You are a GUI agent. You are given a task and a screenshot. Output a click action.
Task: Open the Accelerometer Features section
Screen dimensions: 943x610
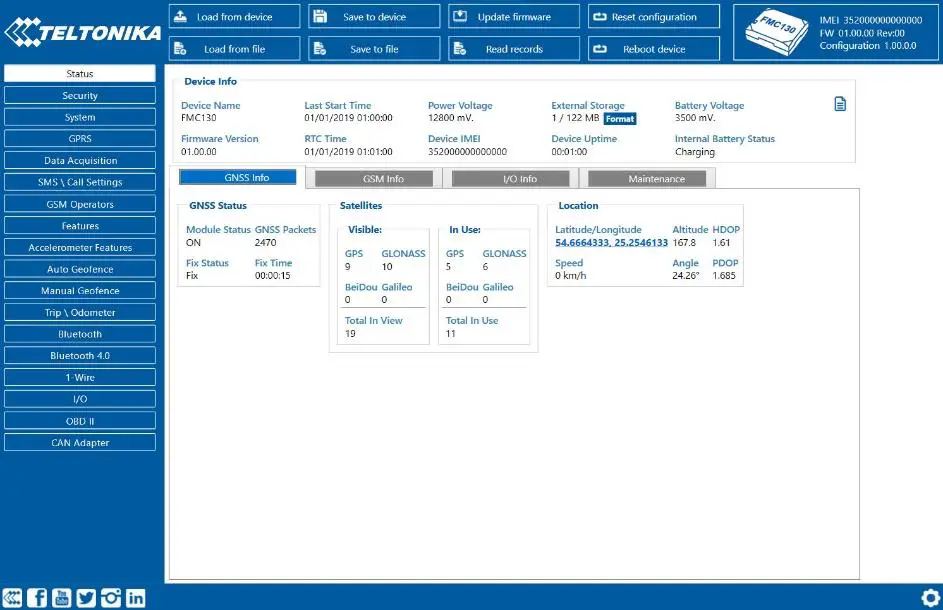(x=80, y=247)
